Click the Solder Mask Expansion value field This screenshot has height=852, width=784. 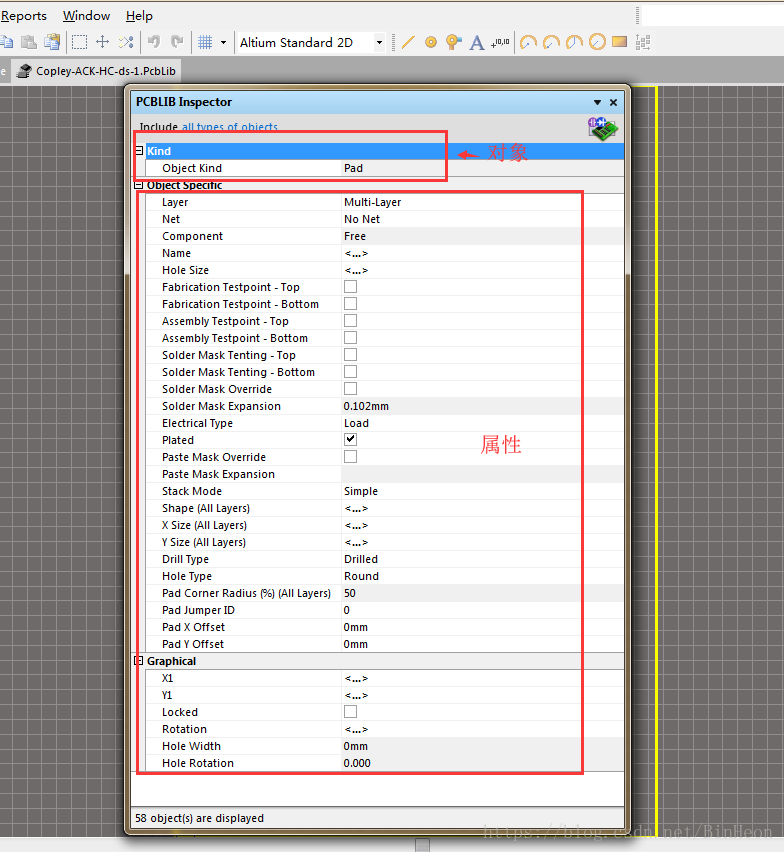click(480, 406)
